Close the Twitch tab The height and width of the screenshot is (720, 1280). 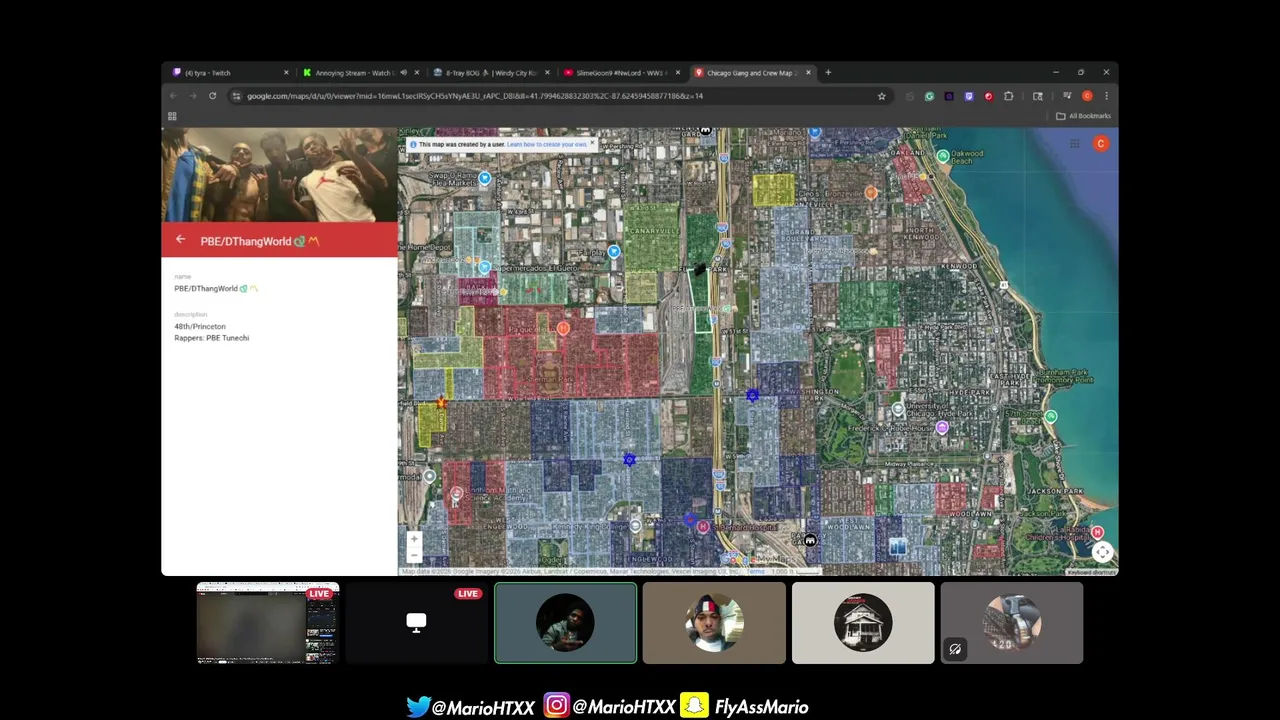(286, 73)
